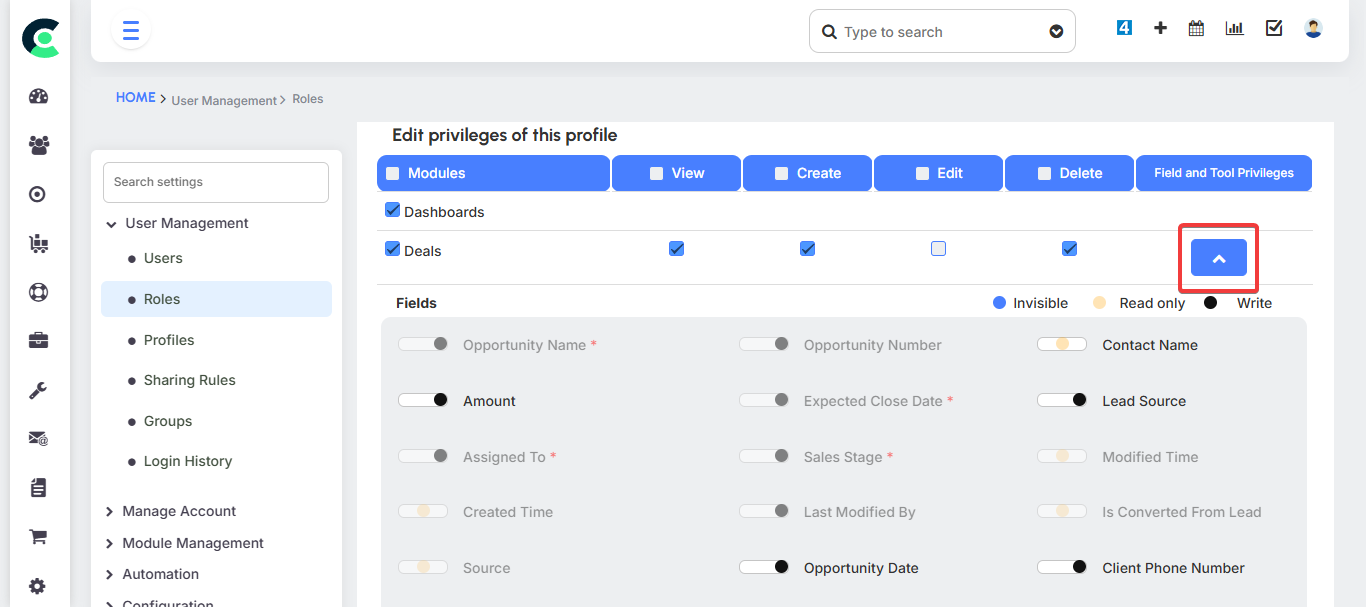Go to Login History page
1366x607 pixels.
[x=187, y=461]
